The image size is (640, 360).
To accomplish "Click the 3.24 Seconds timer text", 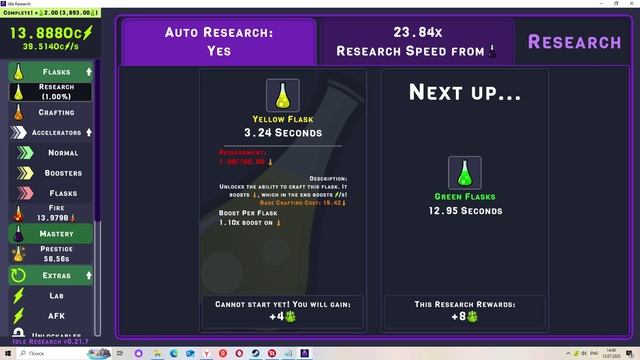I will click(283, 133).
